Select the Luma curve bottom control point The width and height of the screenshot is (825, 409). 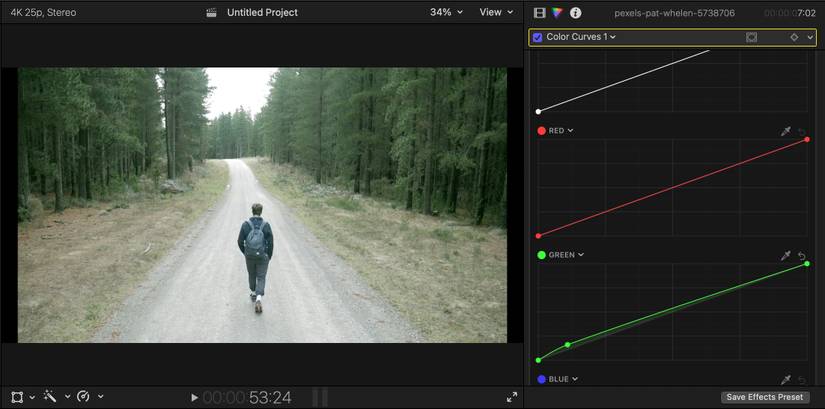(538, 112)
